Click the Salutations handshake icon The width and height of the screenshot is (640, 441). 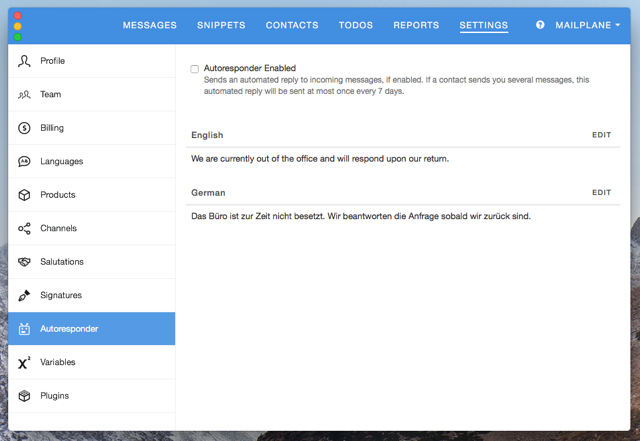pos(24,262)
